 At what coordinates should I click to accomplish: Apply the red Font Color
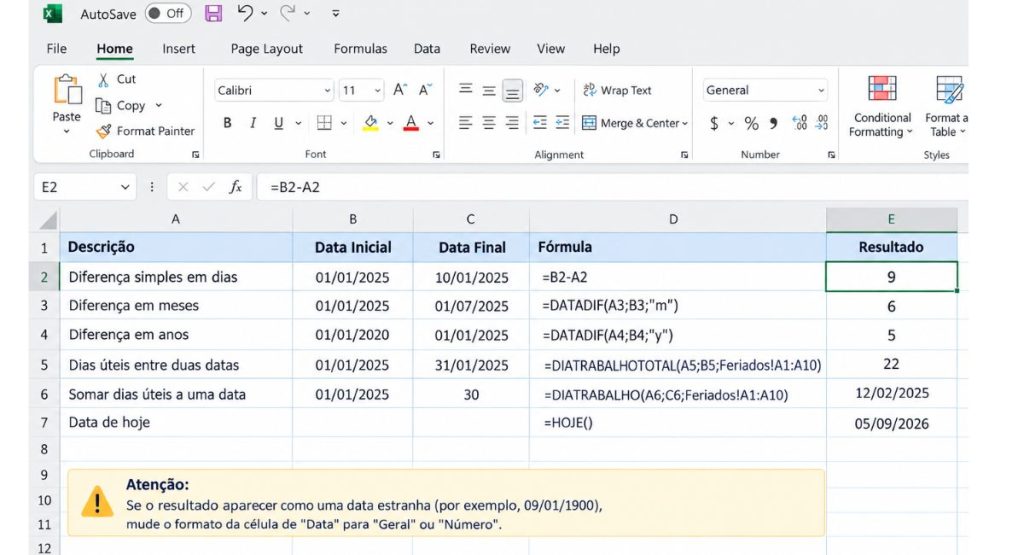click(x=411, y=123)
